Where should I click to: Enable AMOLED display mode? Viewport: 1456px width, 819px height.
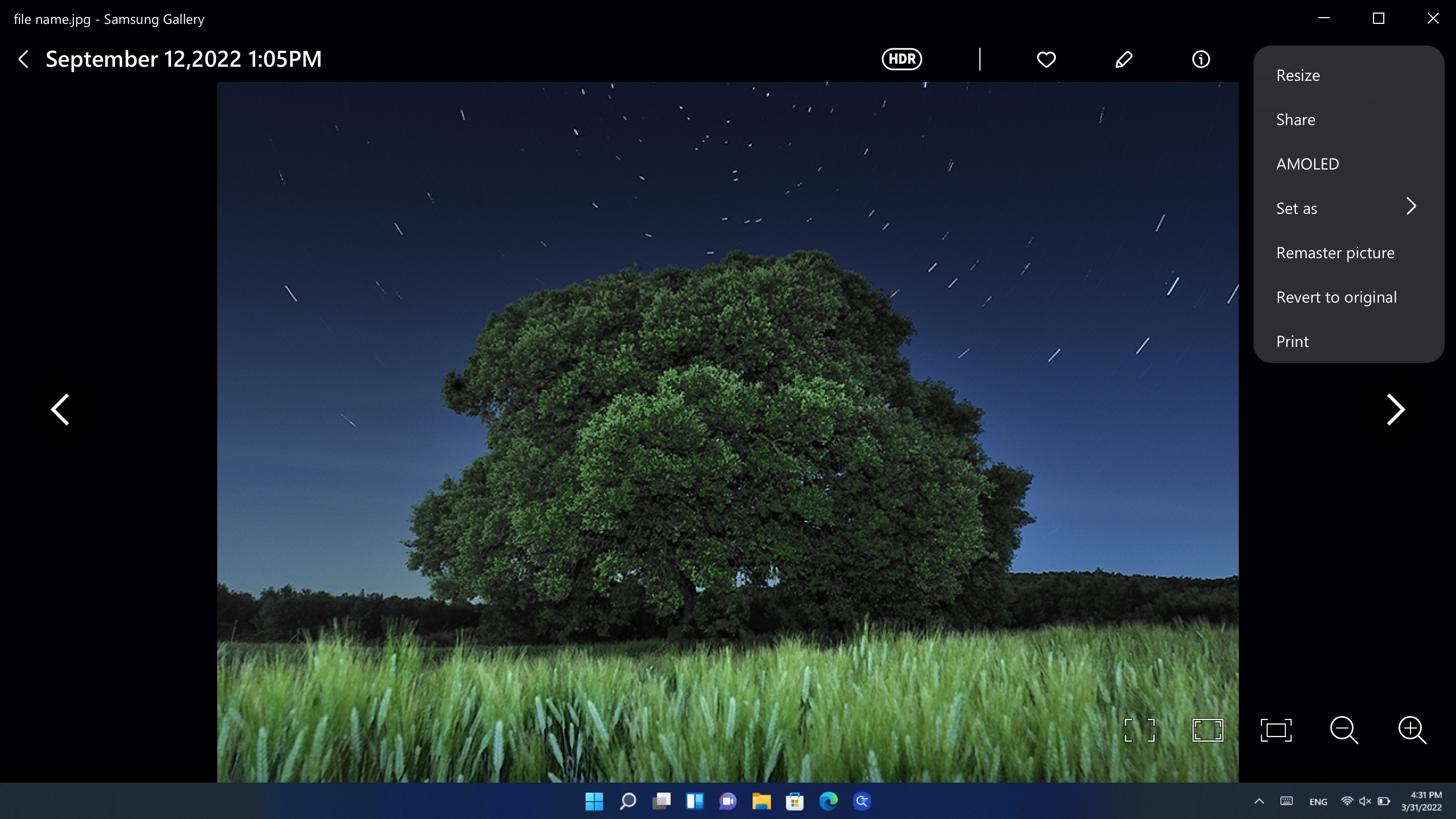(1307, 163)
